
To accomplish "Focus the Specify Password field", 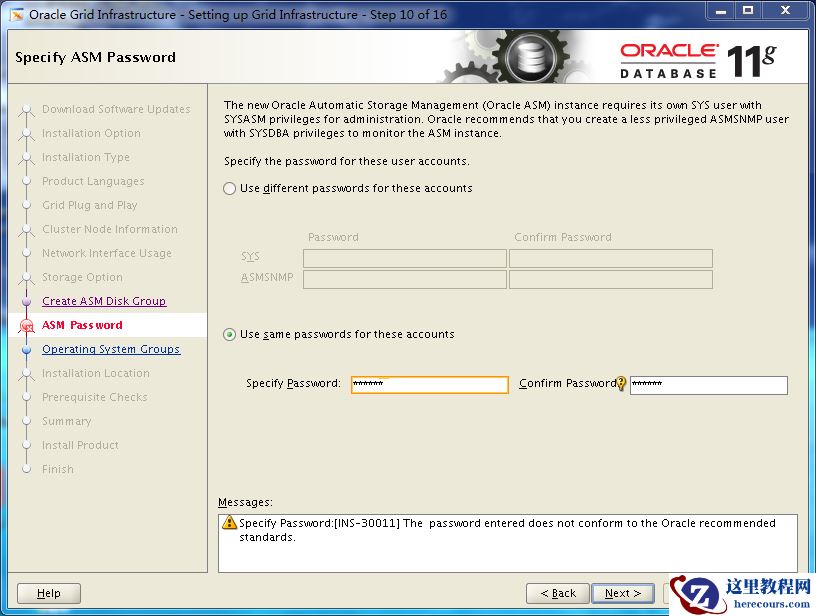I will click(430, 385).
